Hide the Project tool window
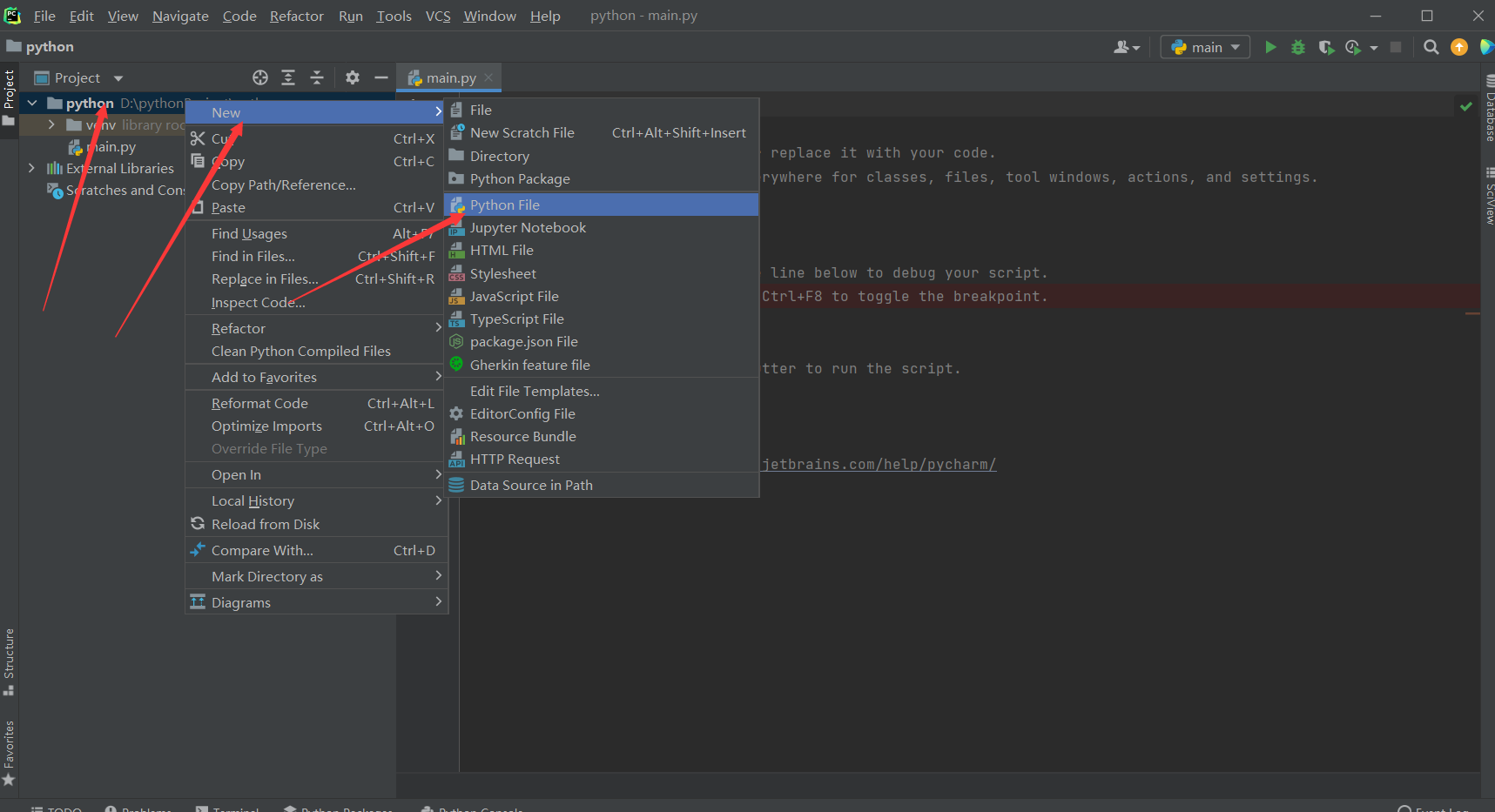The height and width of the screenshot is (812, 1495). (x=381, y=77)
